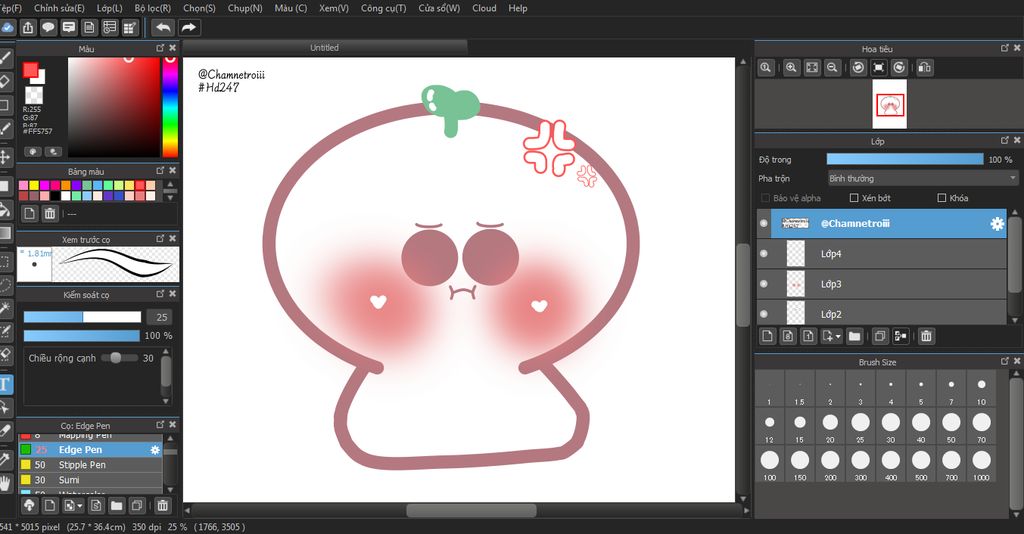Open the Công cụ(T) menu

click(x=383, y=8)
